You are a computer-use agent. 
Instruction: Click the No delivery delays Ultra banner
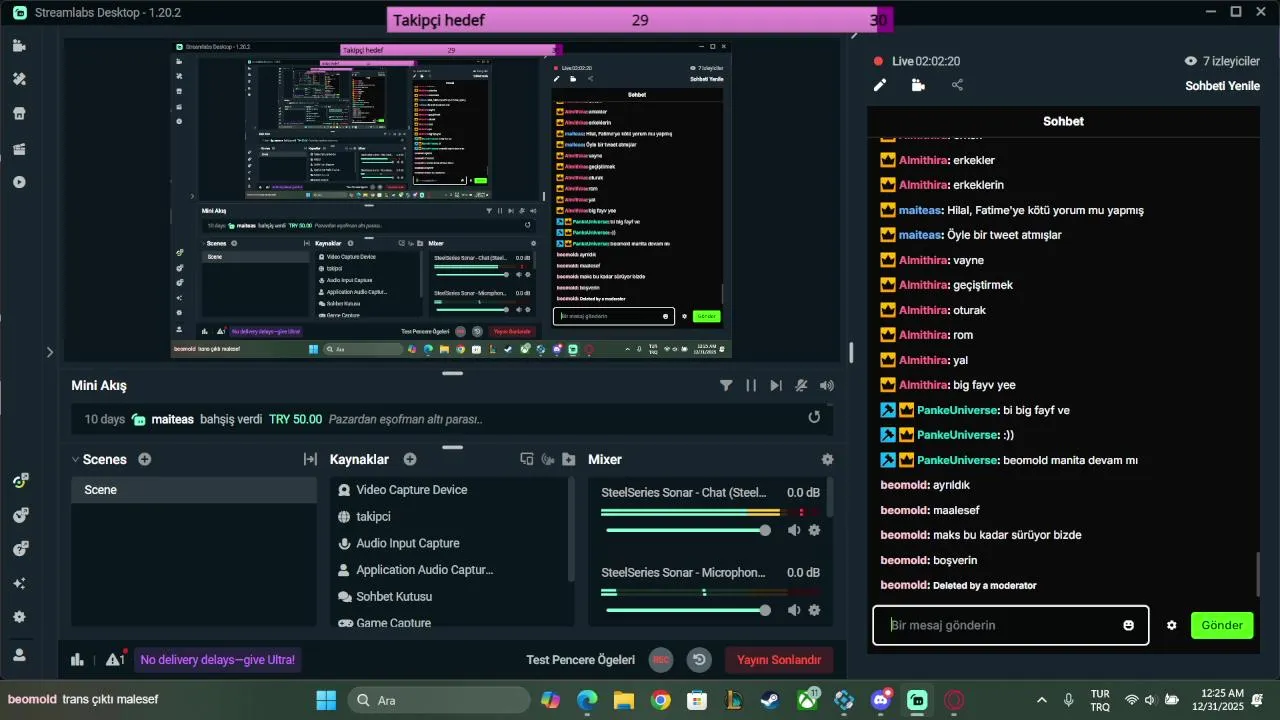click(x=217, y=659)
